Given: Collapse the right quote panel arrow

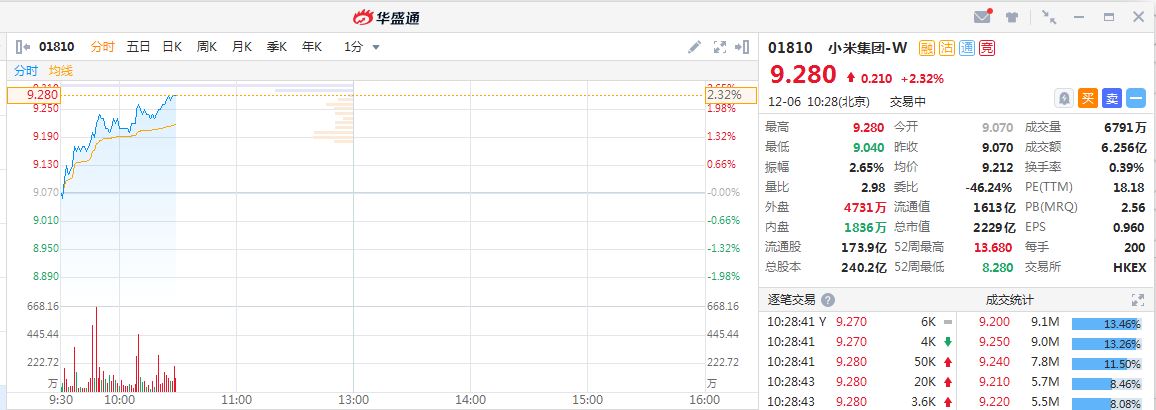Looking at the screenshot, I should [742, 47].
